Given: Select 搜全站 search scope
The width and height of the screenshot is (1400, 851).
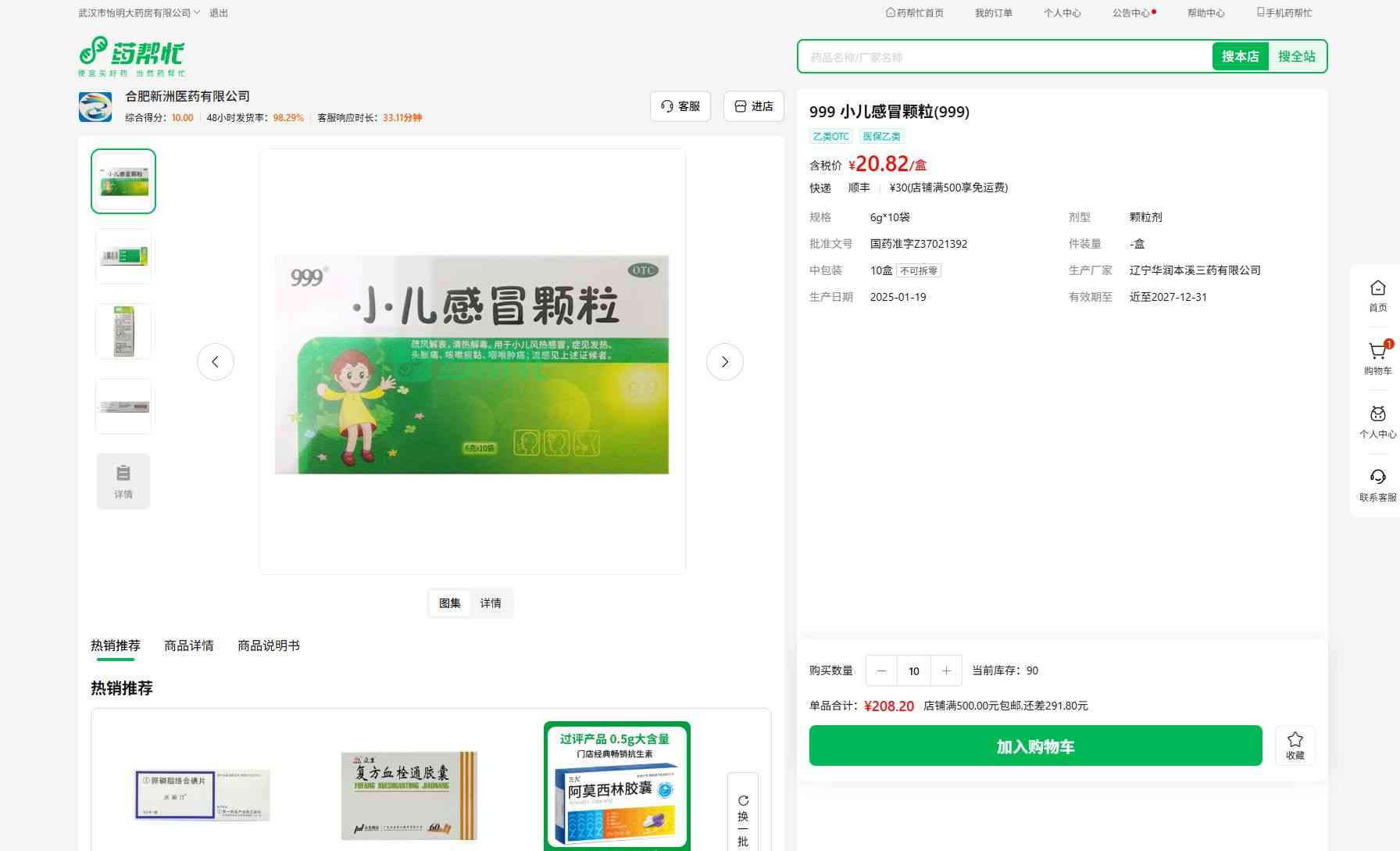Looking at the screenshot, I should [1296, 56].
